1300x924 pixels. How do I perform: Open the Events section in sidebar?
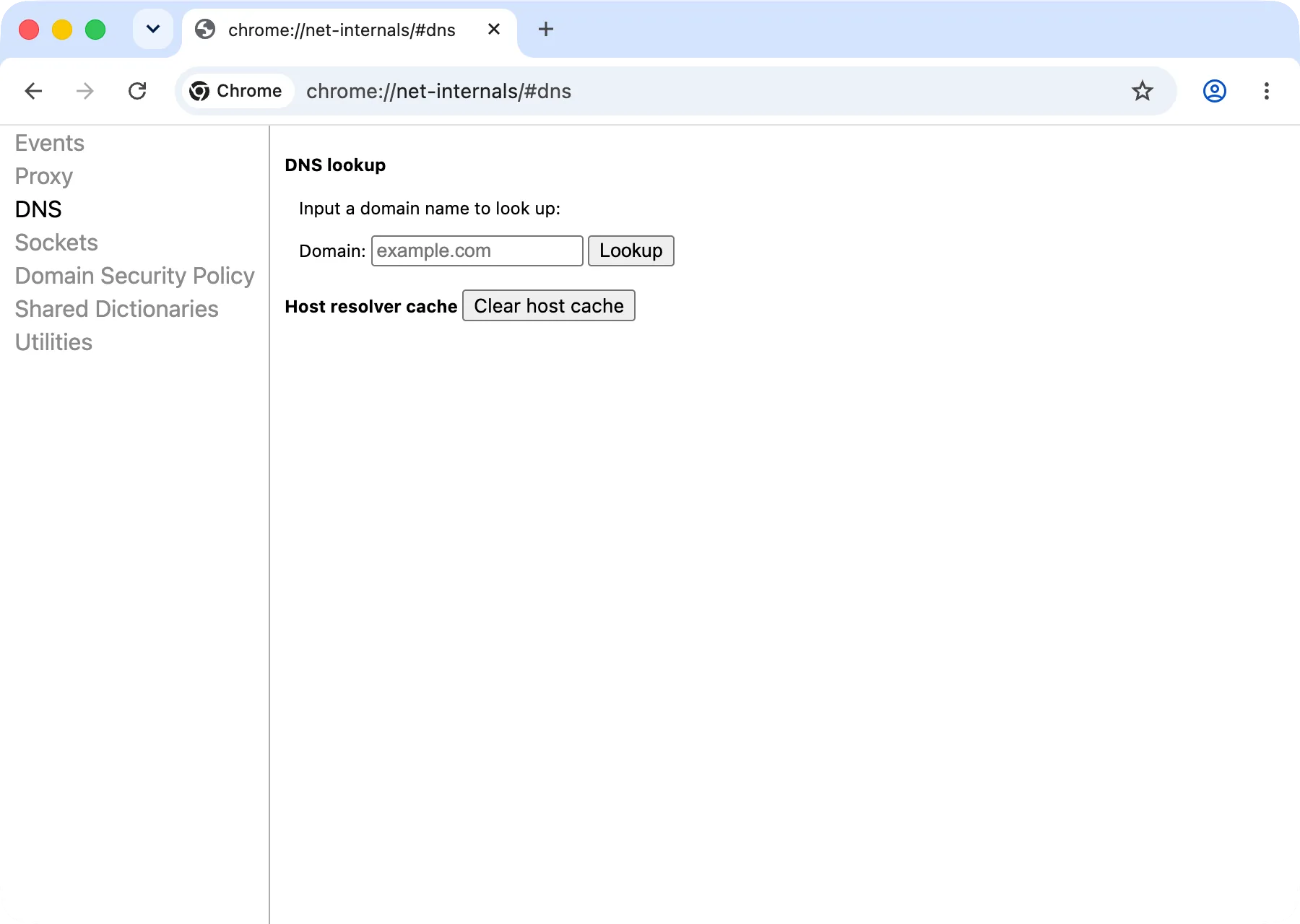point(50,143)
